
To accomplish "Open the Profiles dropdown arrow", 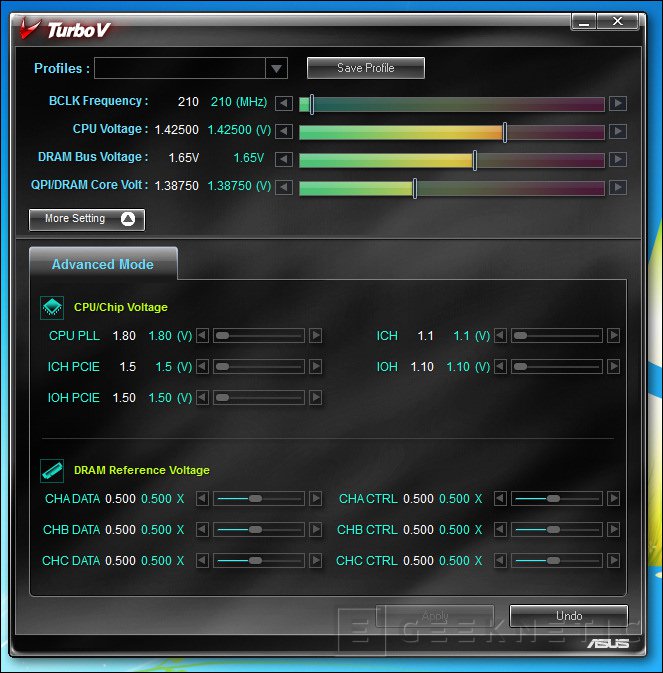I will tap(276, 68).
